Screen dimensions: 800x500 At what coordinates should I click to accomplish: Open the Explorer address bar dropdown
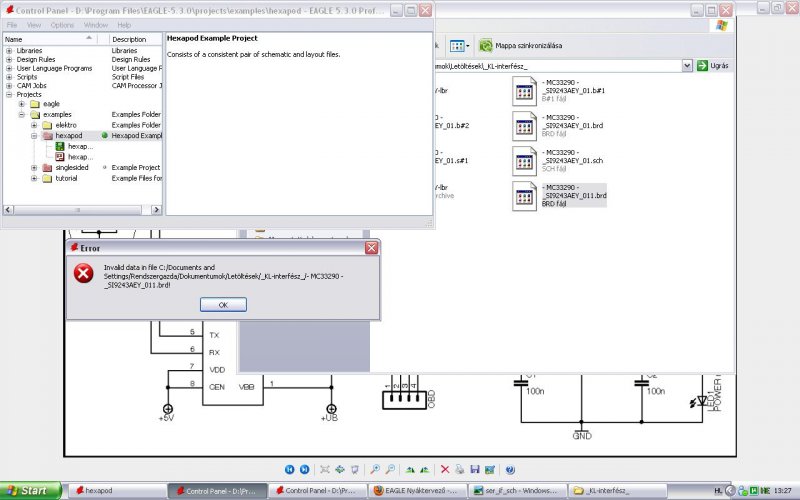[687, 65]
